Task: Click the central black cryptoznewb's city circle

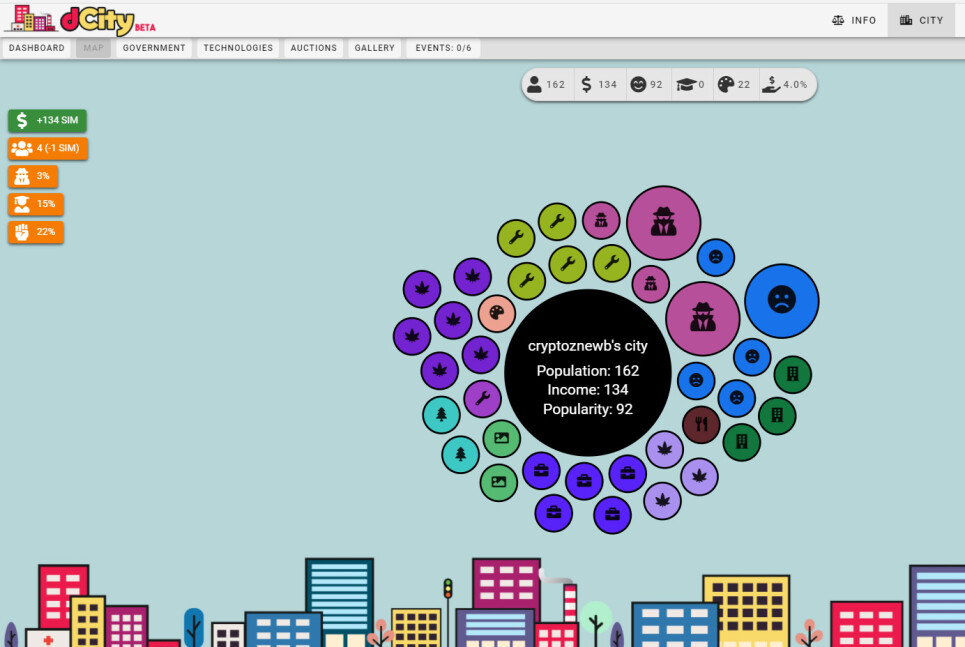Action: click(x=588, y=372)
